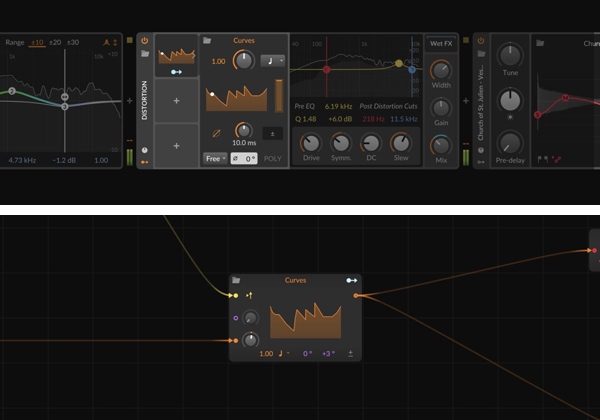Add a modulator in the bottom empty slot

click(x=176, y=146)
